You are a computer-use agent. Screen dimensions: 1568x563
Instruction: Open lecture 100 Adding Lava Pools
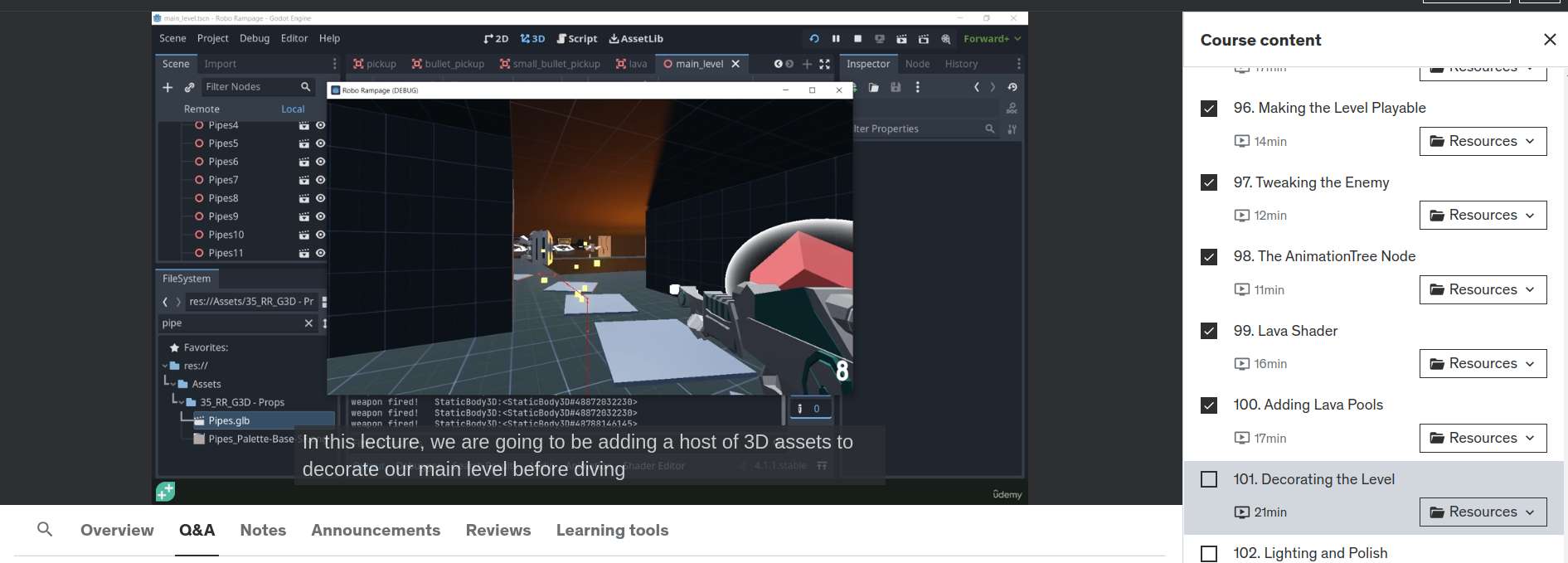pos(1308,405)
